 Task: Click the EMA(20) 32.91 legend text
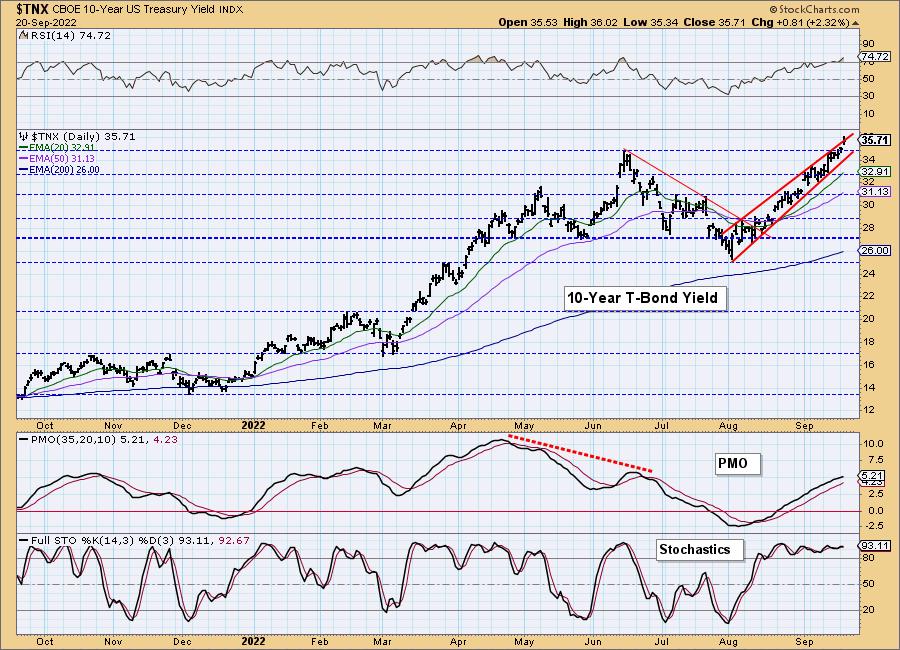tap(62, 148)
